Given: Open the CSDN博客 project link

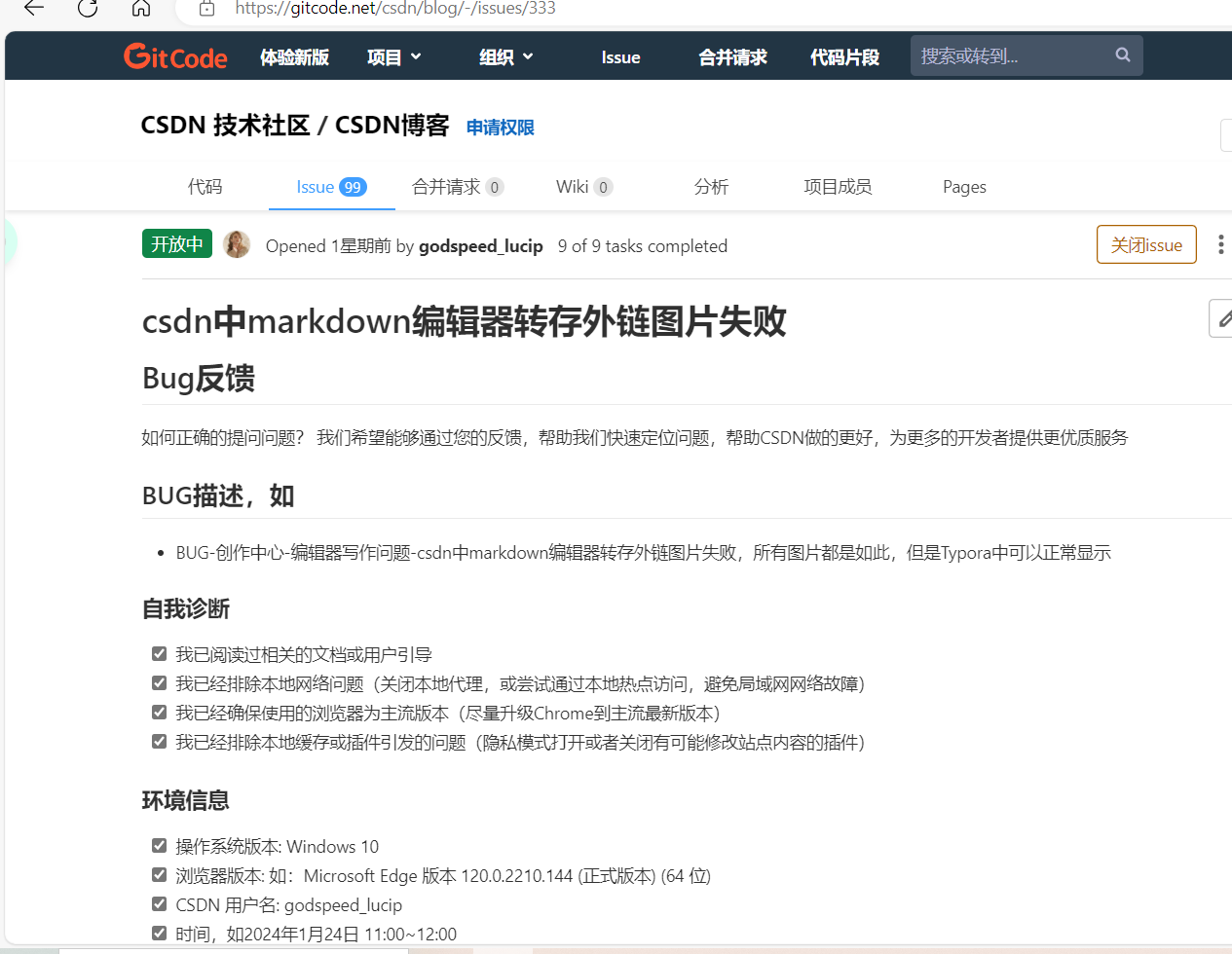Looking at the screenshot, I should (392, 126).
